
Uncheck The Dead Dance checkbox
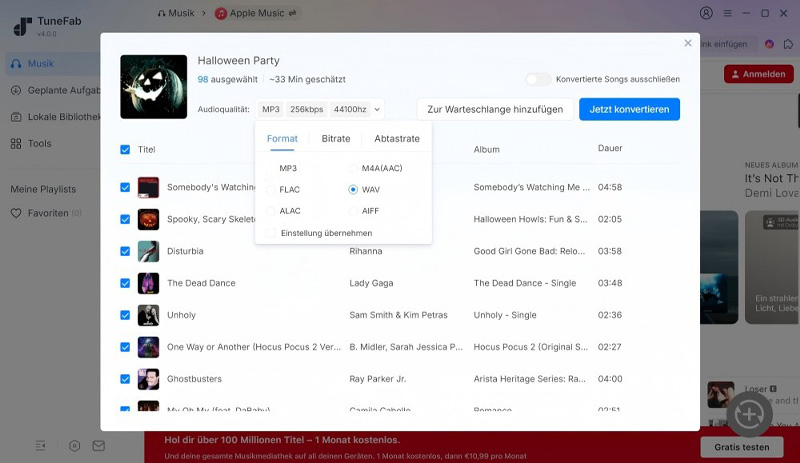(x=125, y=283)
